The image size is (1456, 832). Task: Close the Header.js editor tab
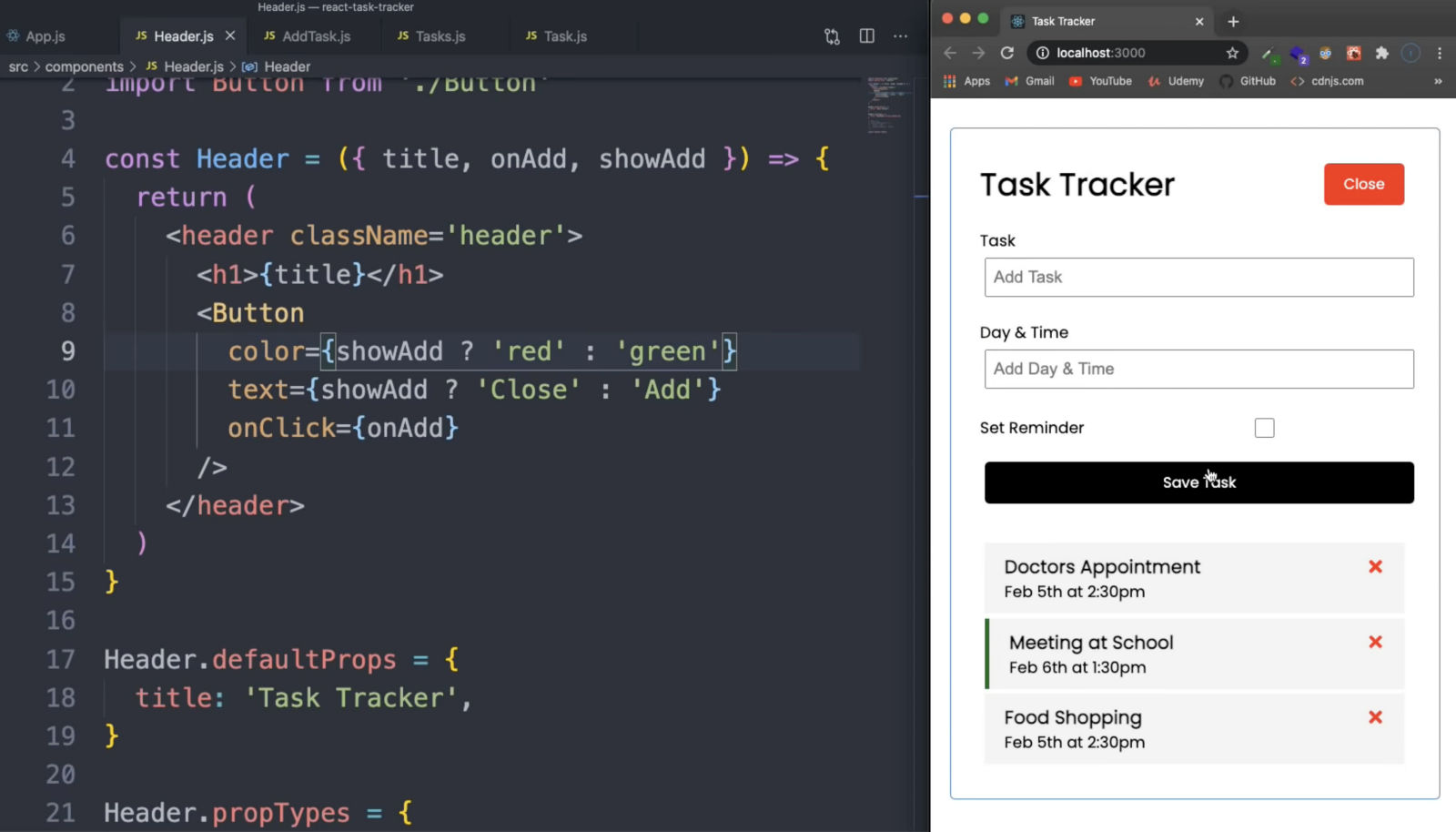click(x=230, y=36)
